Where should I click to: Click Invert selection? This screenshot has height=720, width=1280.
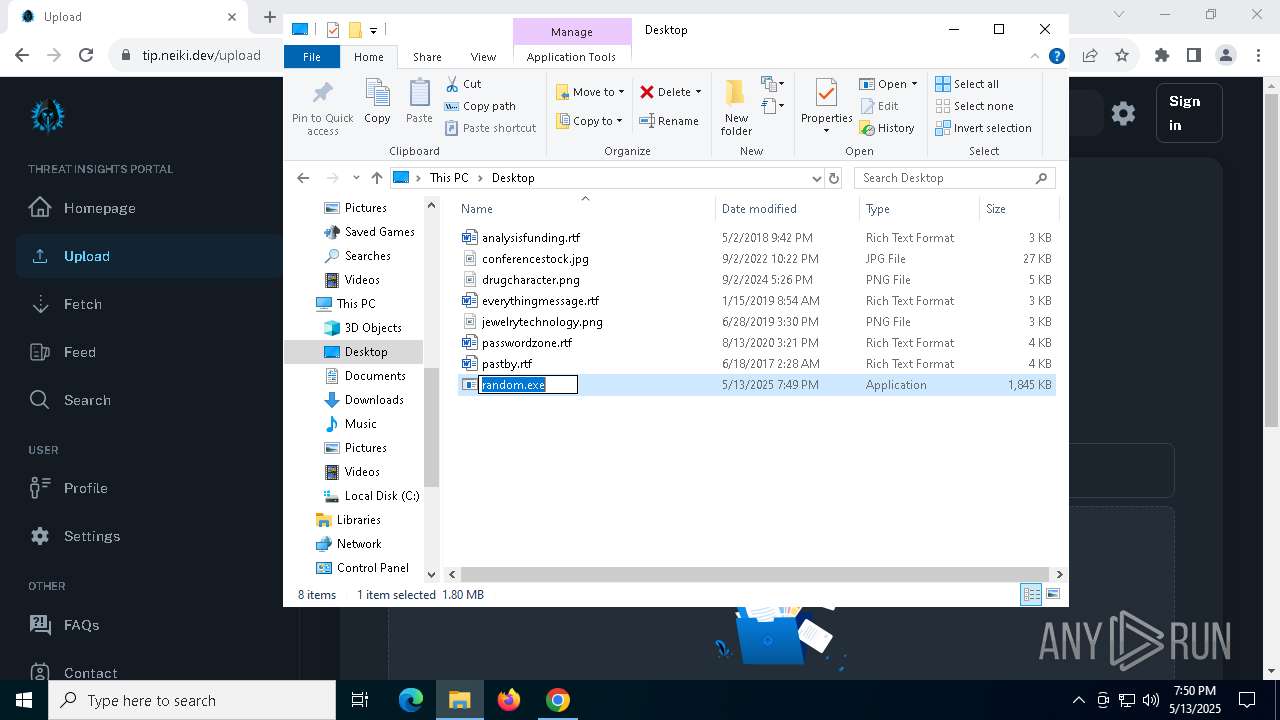pyautogui.click(x=983, y=128)
